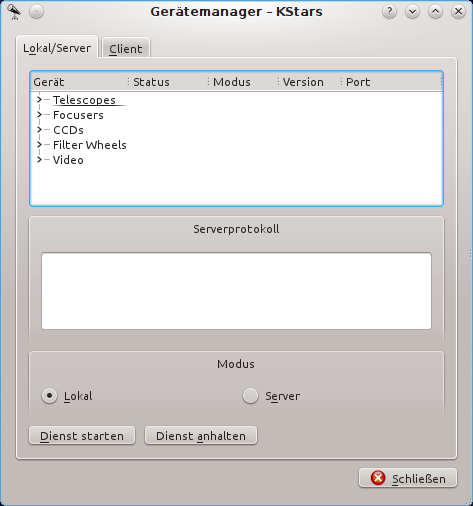
Task: Expand the Telescopes tree node
Action: tap(39, 99)
